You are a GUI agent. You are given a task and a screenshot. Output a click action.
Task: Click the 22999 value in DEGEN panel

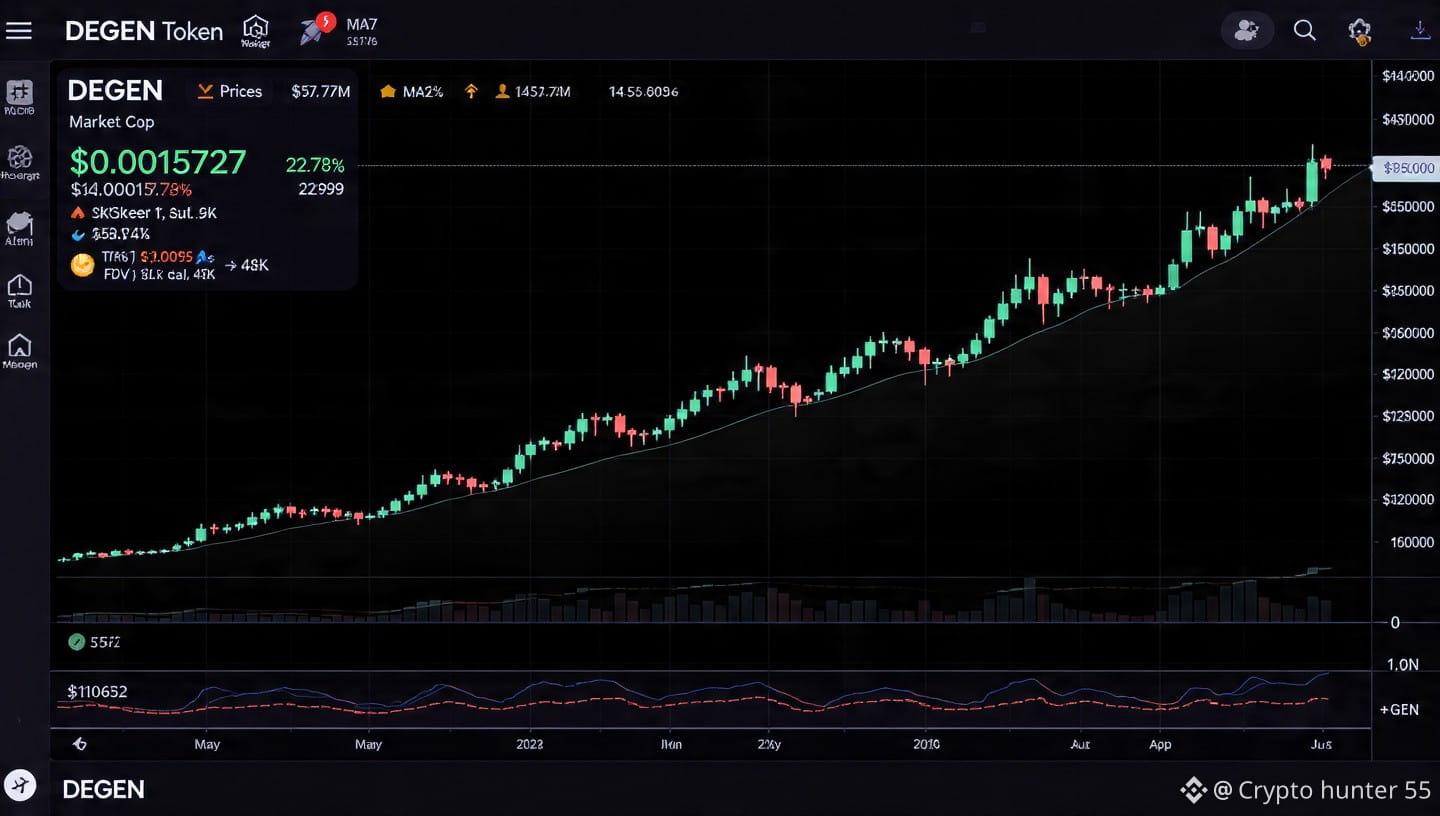tap(321, 189)
